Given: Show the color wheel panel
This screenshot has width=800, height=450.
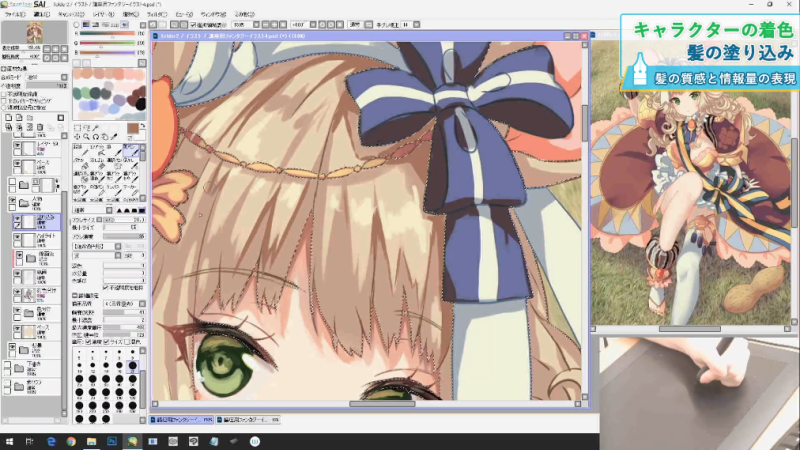Looking at the screenshot, I should point(77,24).
